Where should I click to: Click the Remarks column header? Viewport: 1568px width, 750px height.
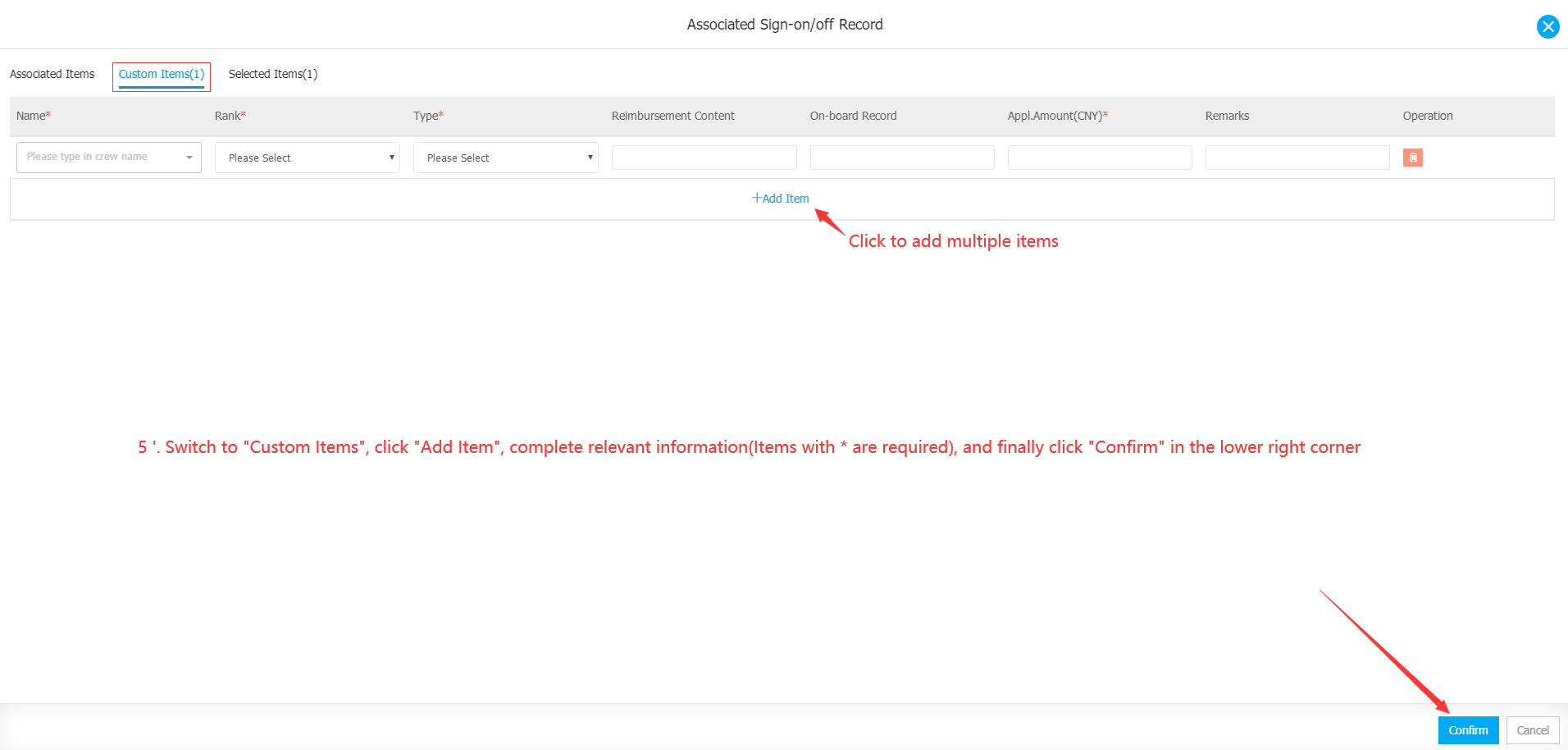click(x=1228, y=116)
